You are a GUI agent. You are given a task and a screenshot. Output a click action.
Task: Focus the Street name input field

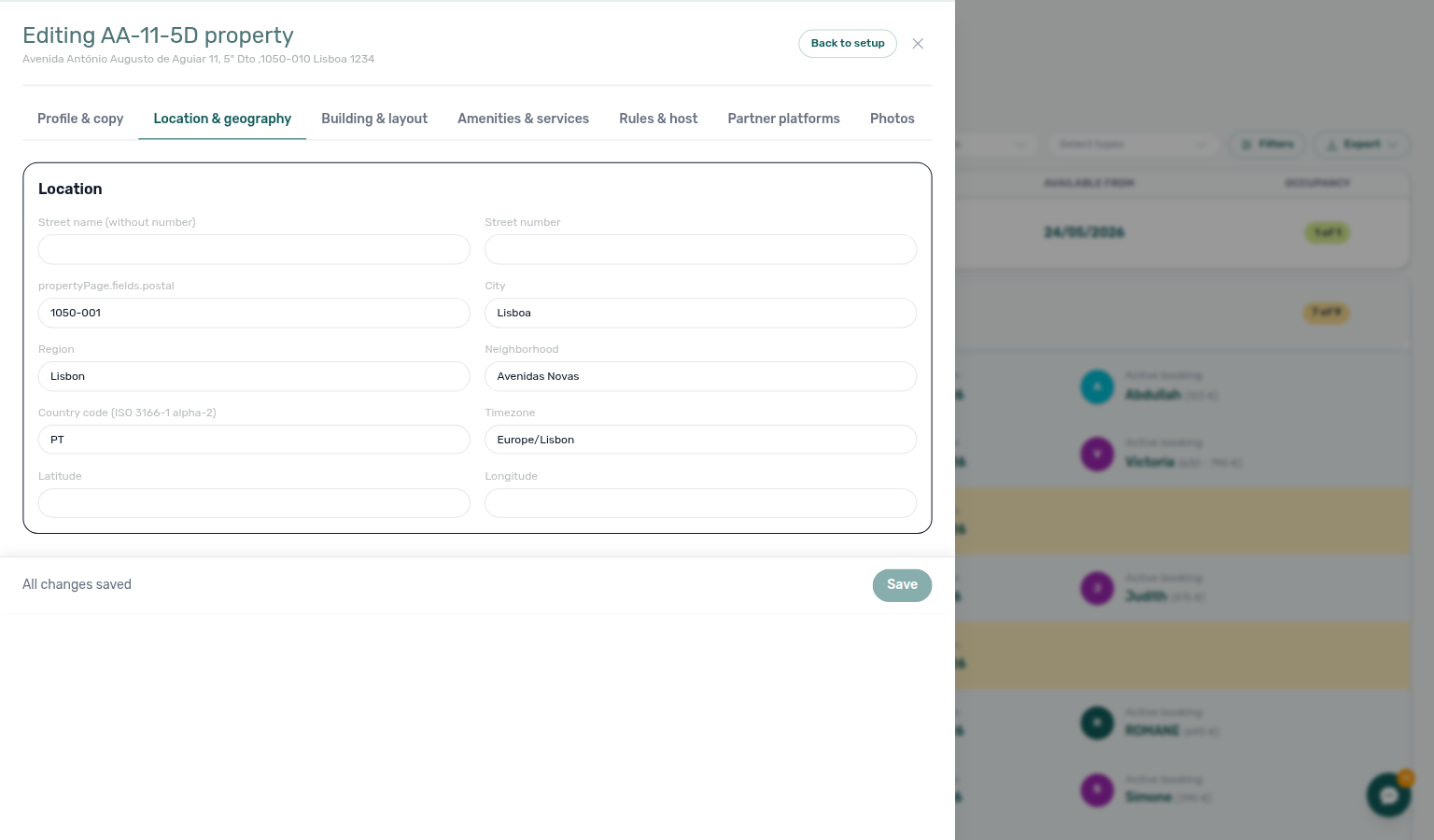(x=254, y=249)
